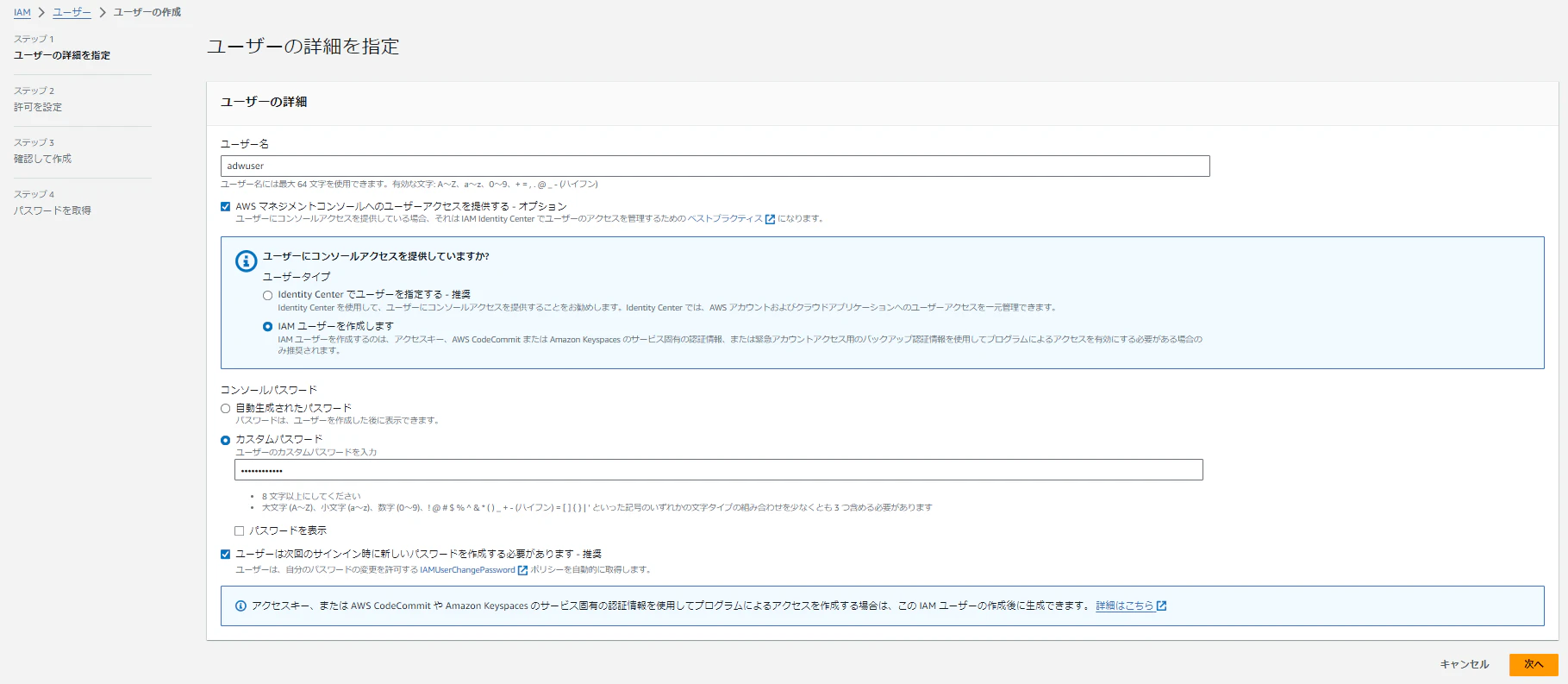
Task: Select the カスタムパスワード radio option
Action: point(226,440)
